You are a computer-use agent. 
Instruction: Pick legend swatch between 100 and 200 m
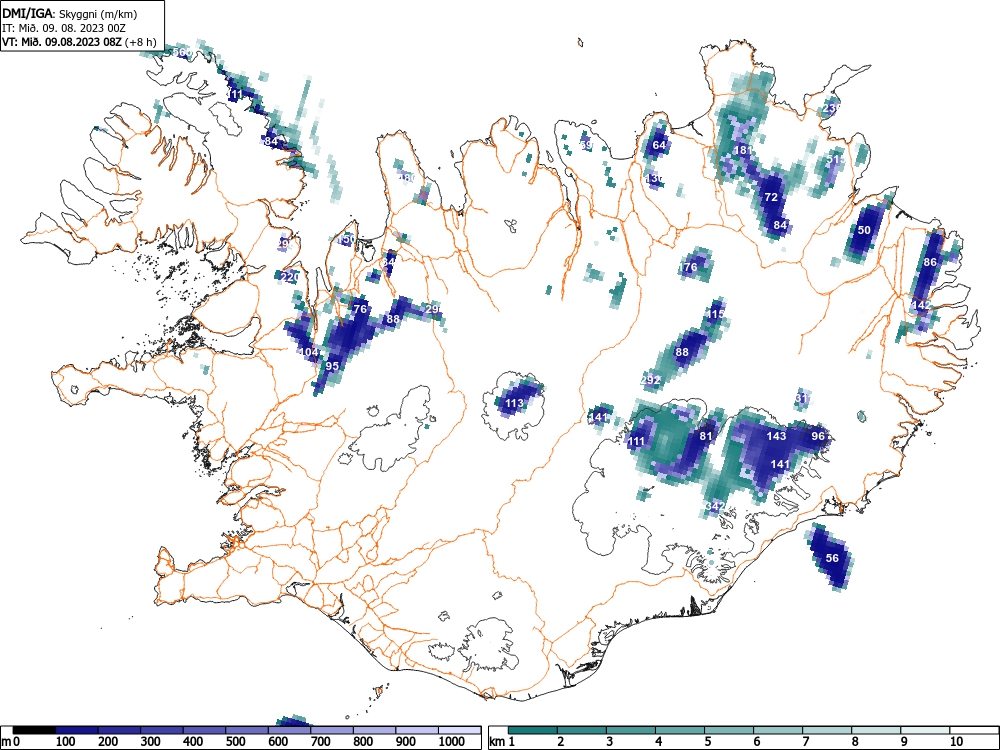coord(77,730)
